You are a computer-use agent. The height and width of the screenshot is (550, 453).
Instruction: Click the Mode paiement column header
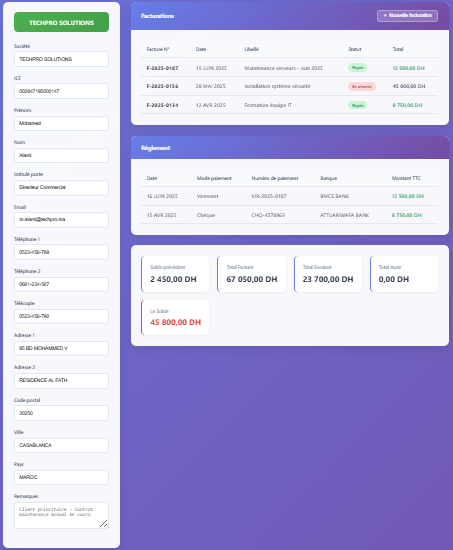tap(214, 178)
